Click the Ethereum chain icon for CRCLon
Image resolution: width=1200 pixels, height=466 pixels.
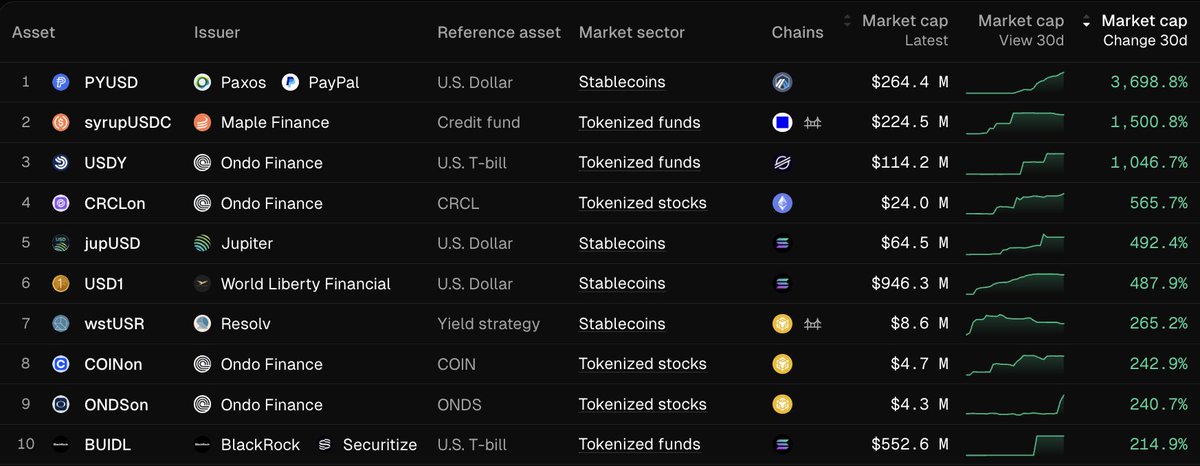tap(782, 203)
